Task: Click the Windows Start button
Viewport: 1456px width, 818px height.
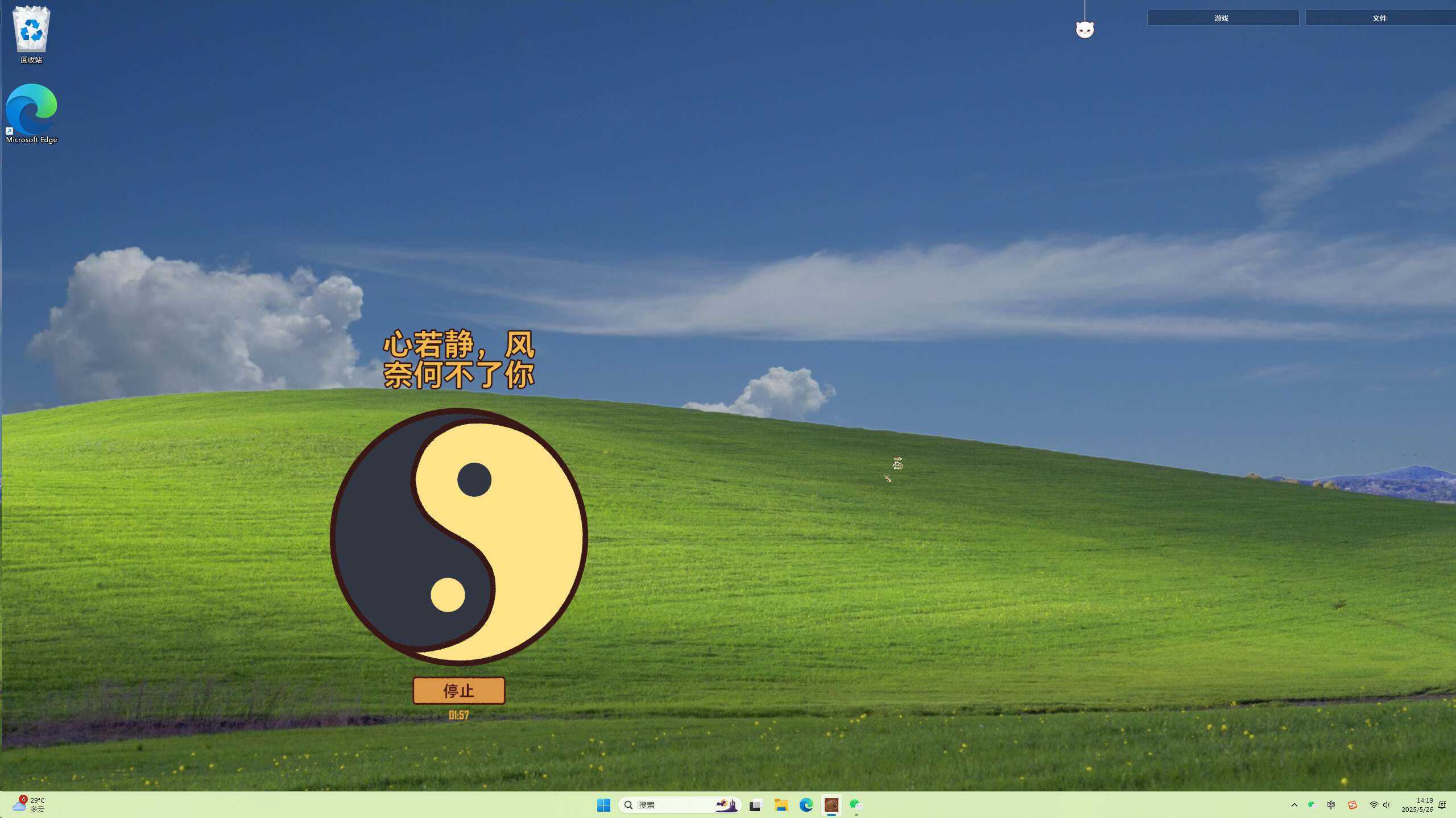Action: [x=603, y=805]
